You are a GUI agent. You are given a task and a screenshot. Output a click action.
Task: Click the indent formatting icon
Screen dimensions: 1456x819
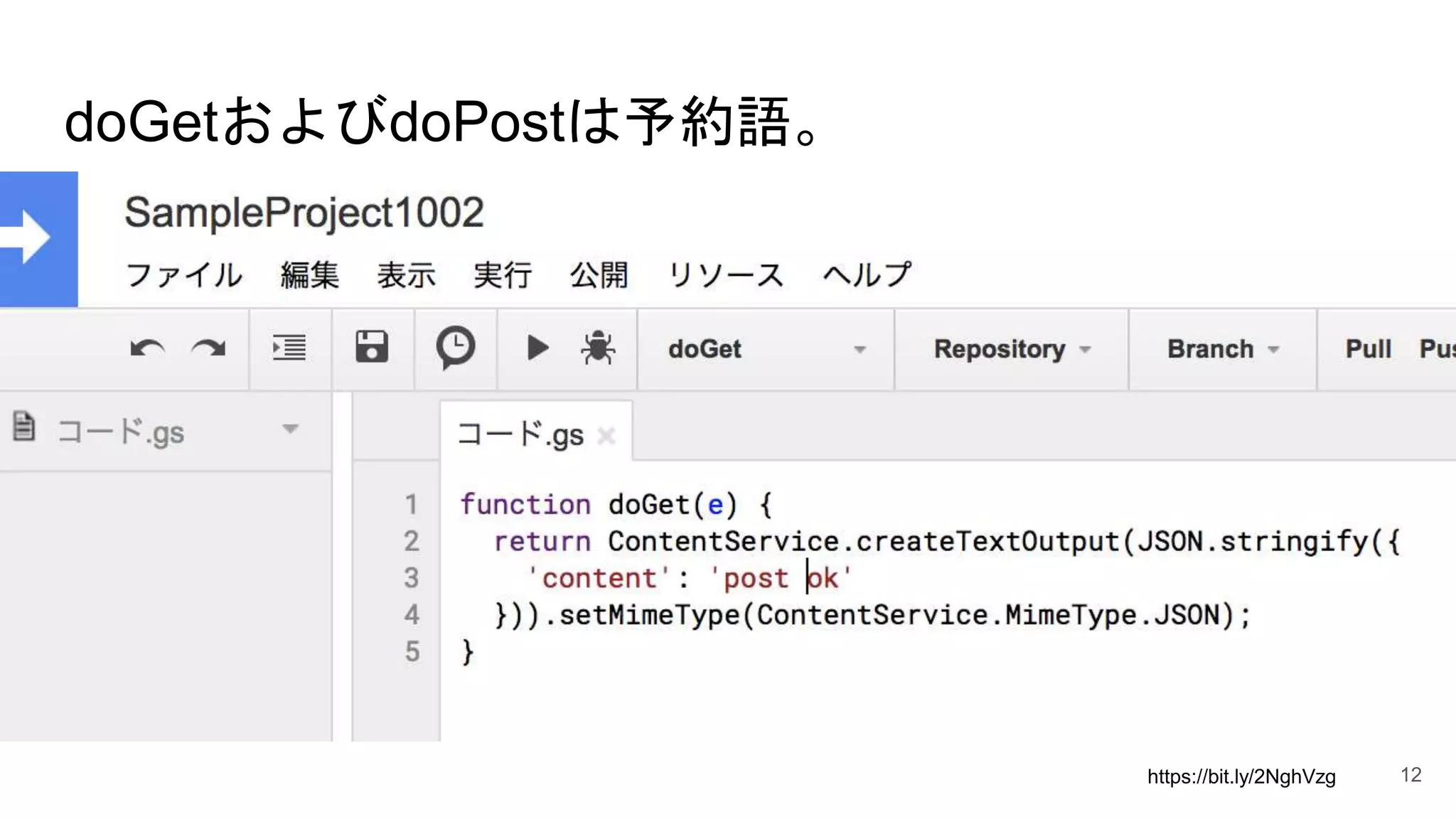(x=289, y=348)
